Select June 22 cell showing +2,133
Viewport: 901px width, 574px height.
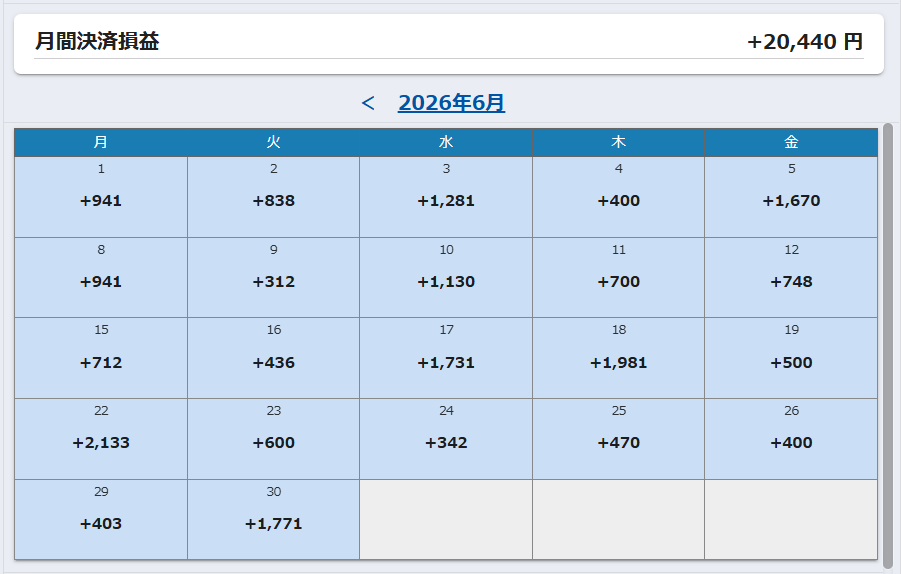101,439
